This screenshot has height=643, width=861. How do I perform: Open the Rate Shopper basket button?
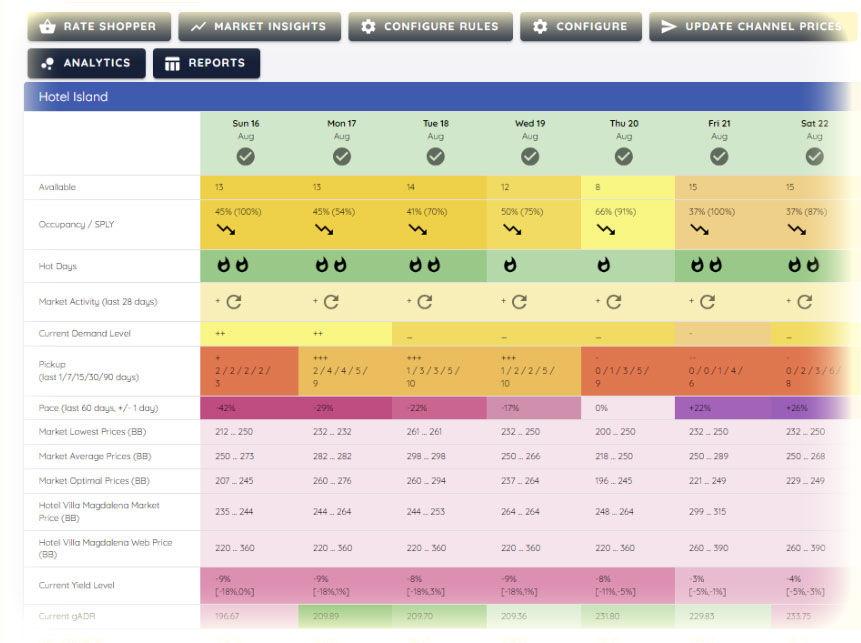pos(99,26)
